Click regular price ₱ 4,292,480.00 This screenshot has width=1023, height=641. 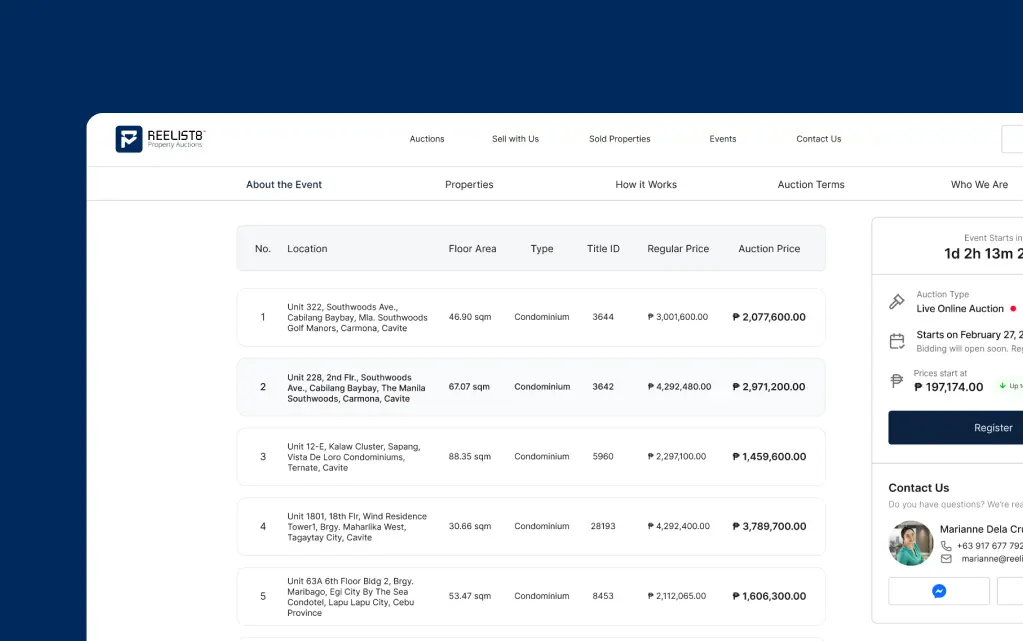click(679, 387)
